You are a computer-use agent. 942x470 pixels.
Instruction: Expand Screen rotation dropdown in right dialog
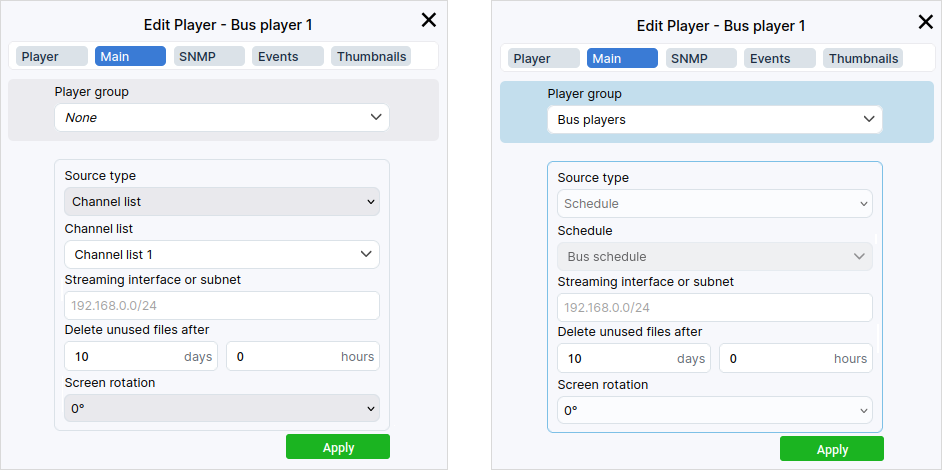point(714,410)
